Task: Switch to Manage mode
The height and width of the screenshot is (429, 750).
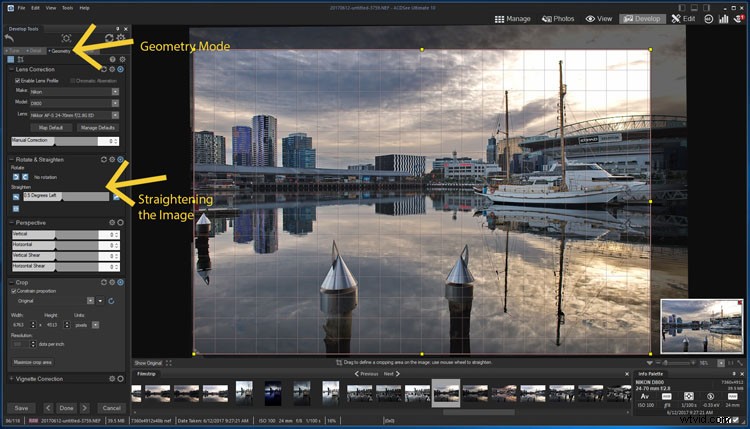Action: tap(512, 19)
